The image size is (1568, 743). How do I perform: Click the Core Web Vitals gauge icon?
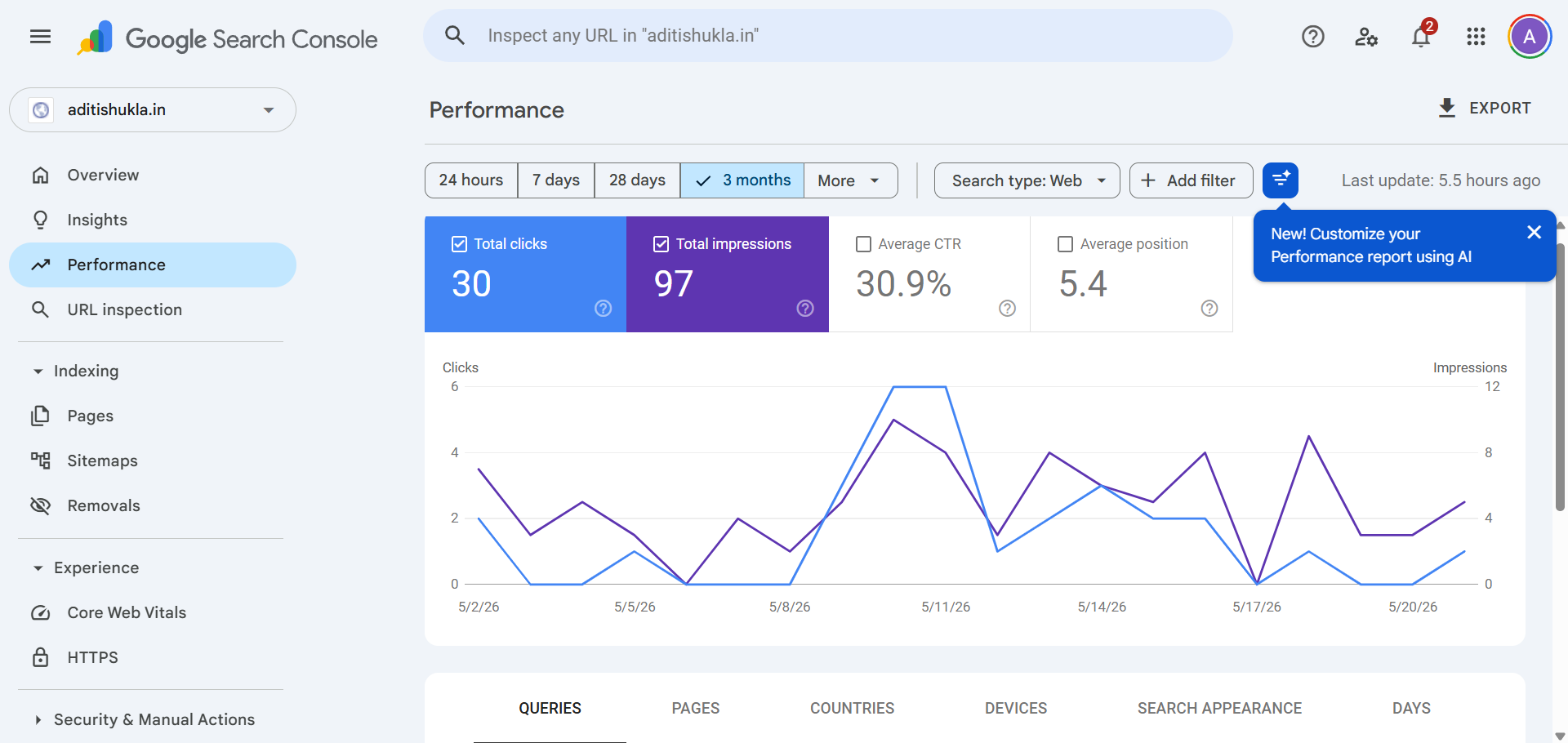tap(41, 612)
